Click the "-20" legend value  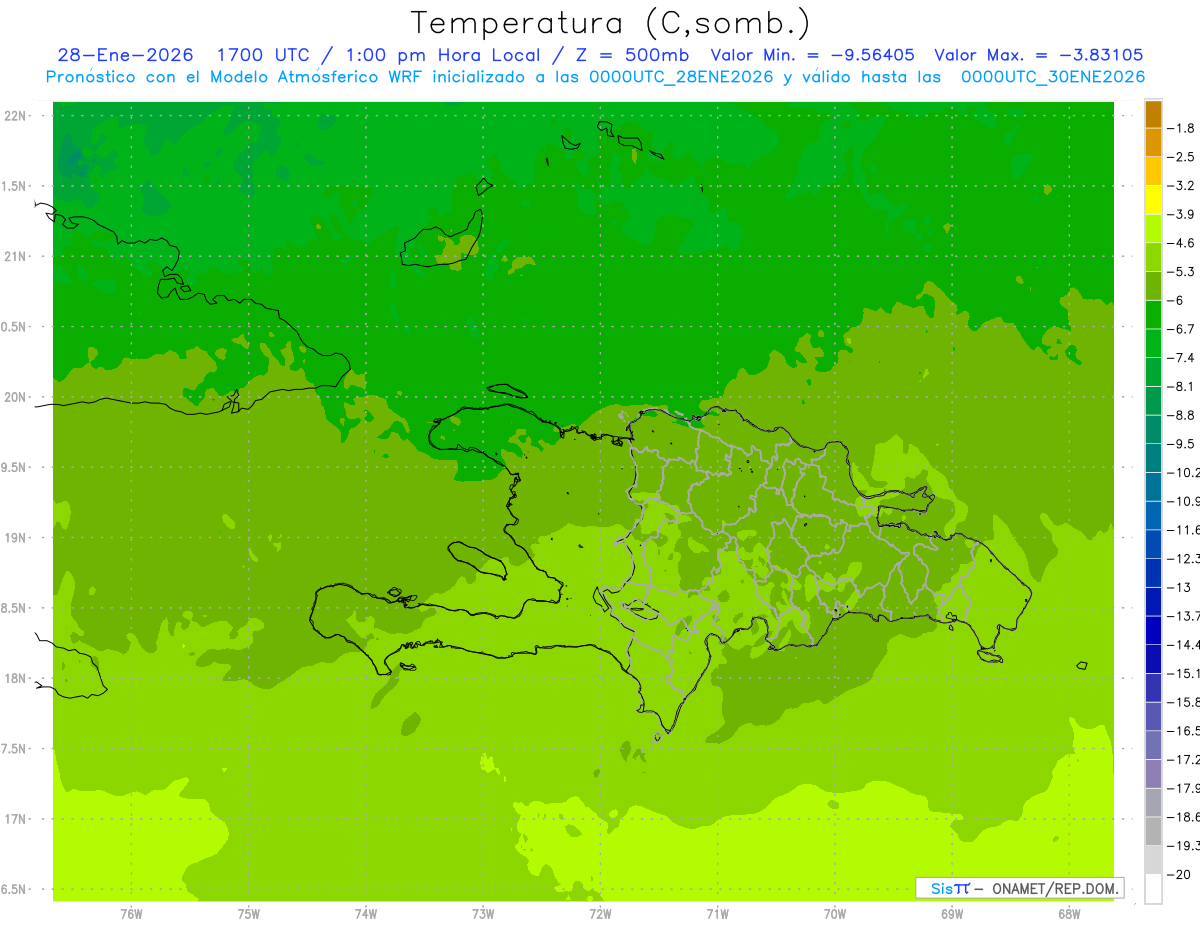coord(1177,874)
